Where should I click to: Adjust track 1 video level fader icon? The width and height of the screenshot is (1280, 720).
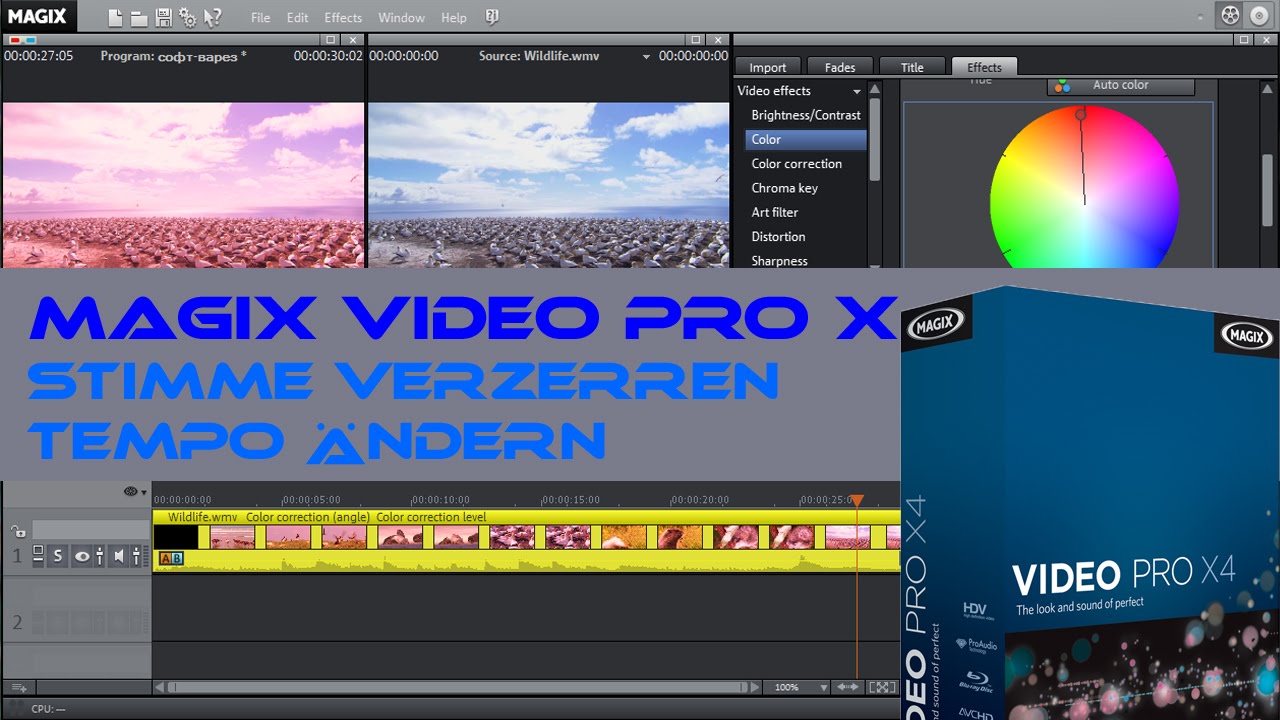click(x=100, y=556)
